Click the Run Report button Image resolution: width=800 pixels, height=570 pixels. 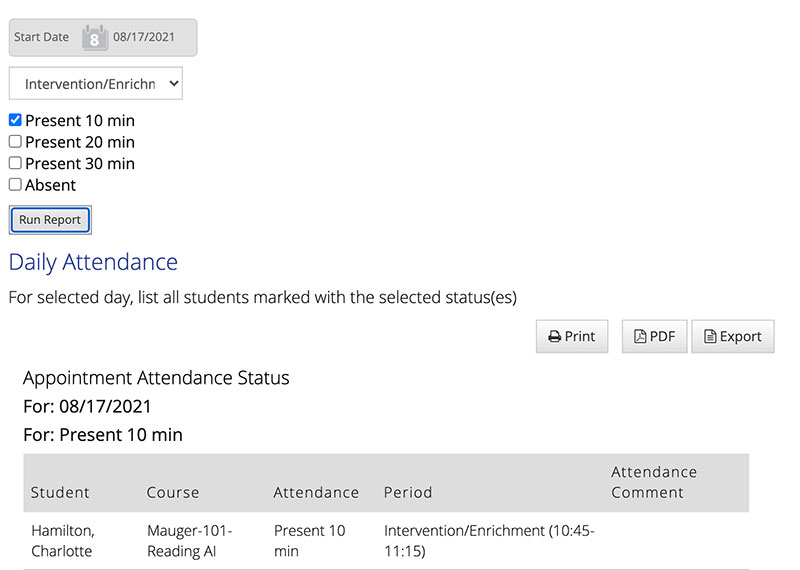point(50,220)
